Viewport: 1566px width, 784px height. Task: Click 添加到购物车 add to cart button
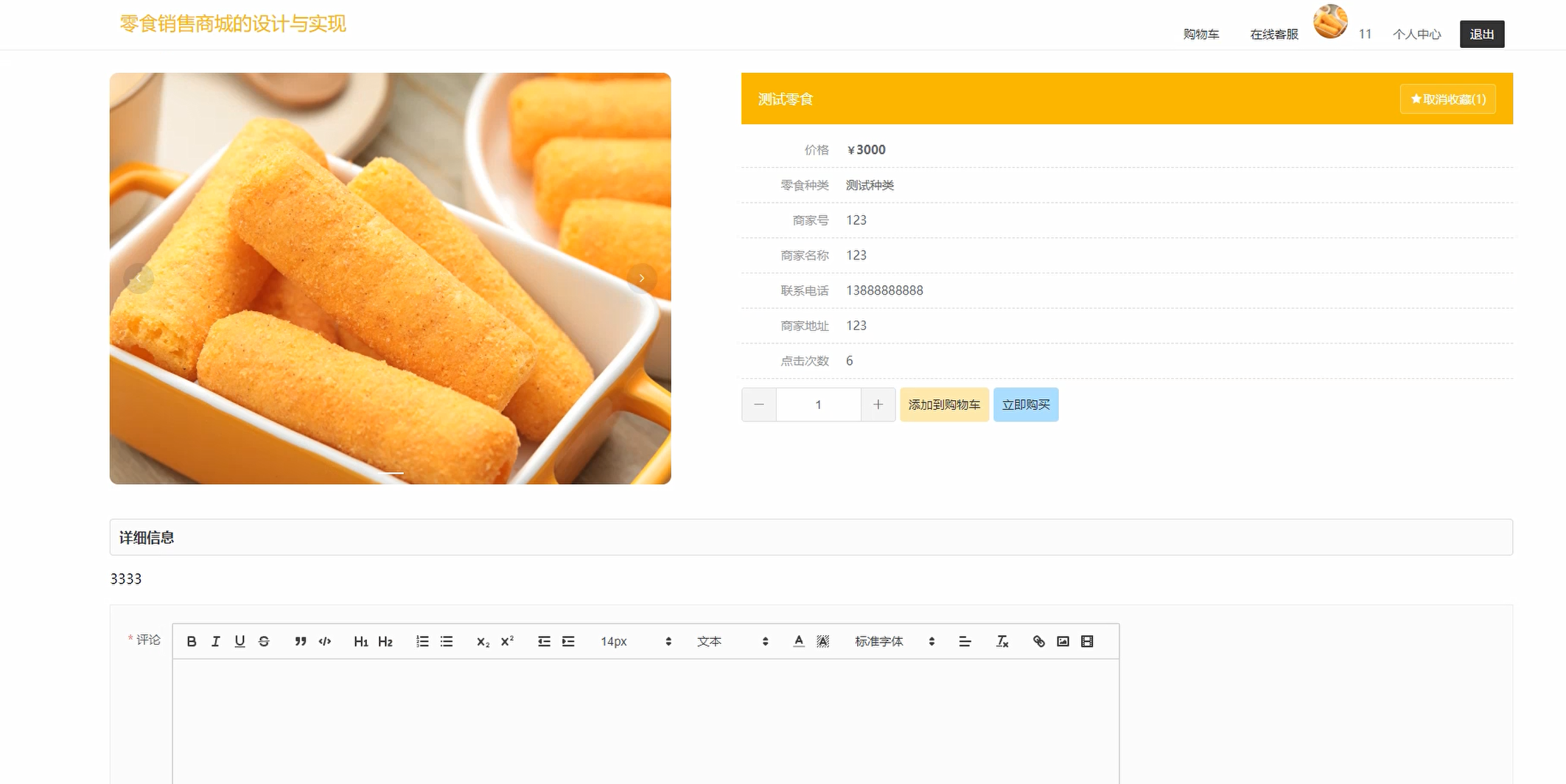coord(944,405)
